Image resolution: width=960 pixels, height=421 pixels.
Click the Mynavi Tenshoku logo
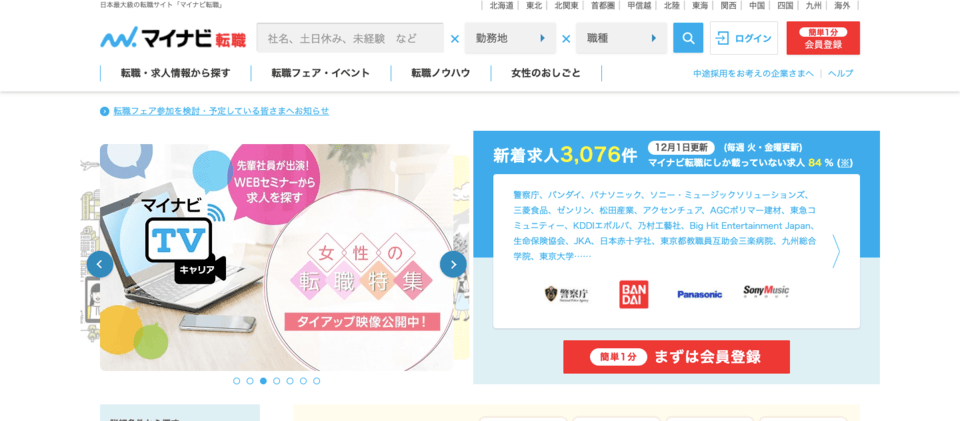(173, 38)
